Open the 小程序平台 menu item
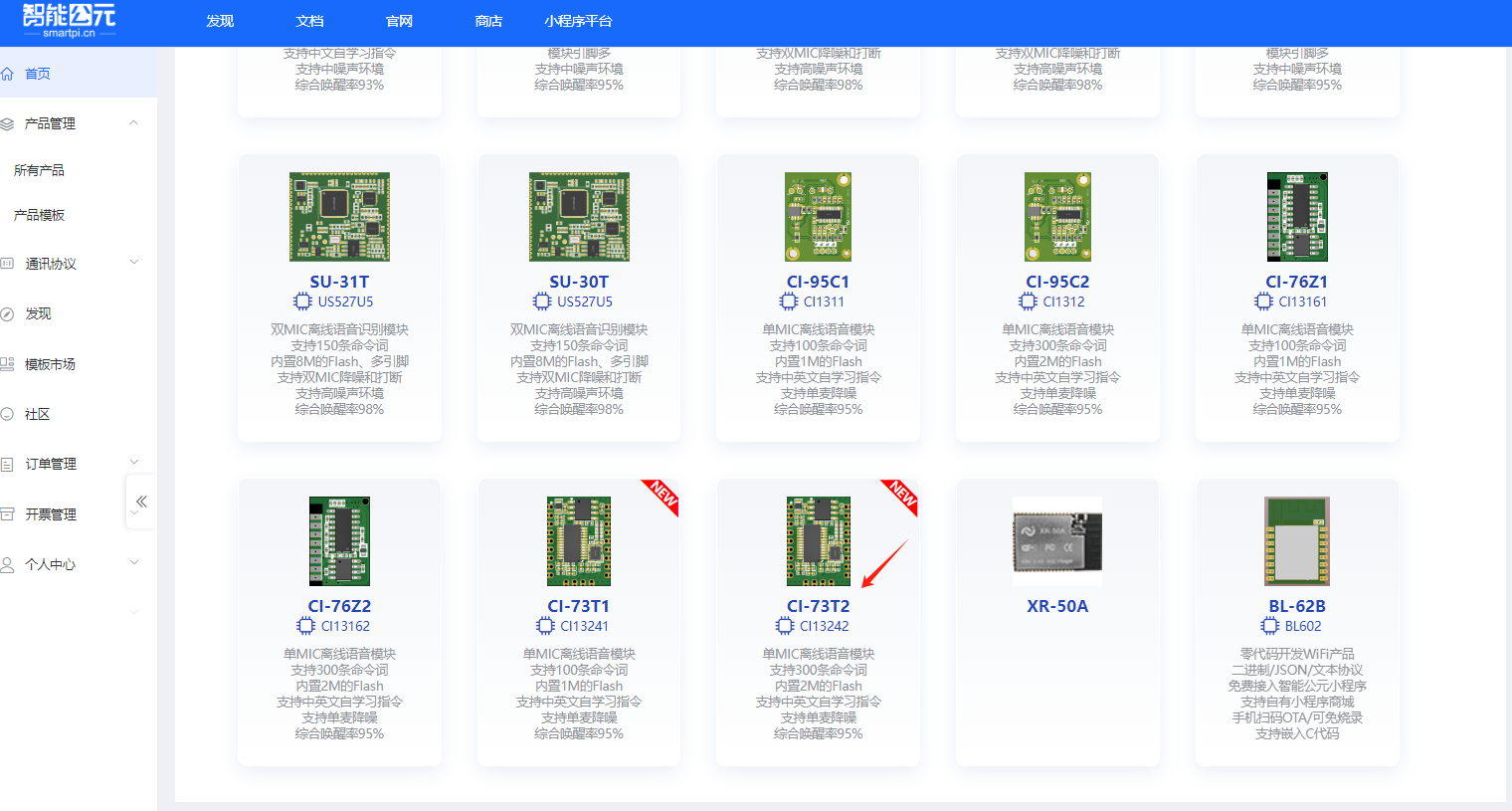The image size is (1512, 811). [579, 20]
